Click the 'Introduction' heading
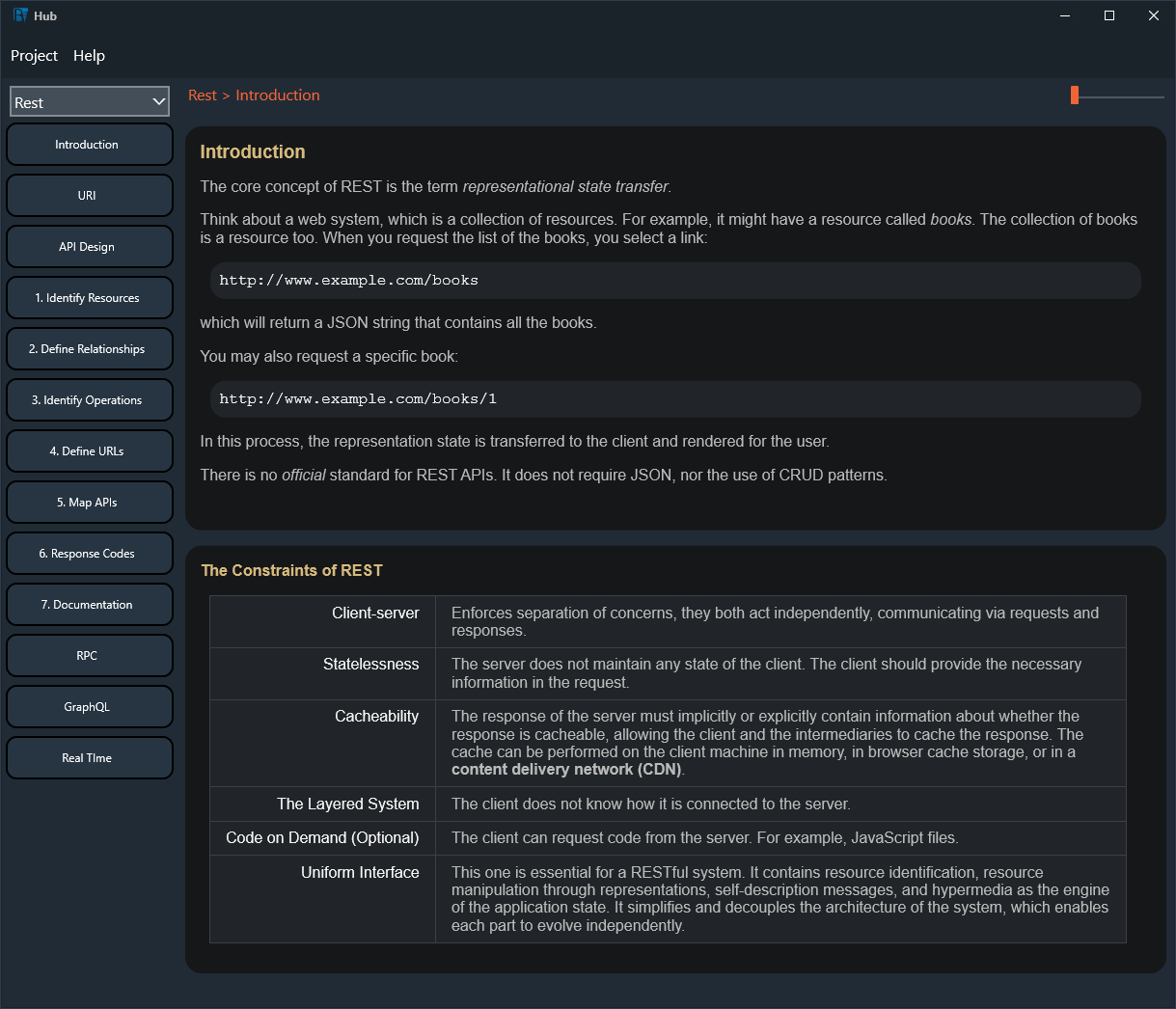The image size is (1176, 1009). coord(253,151)
